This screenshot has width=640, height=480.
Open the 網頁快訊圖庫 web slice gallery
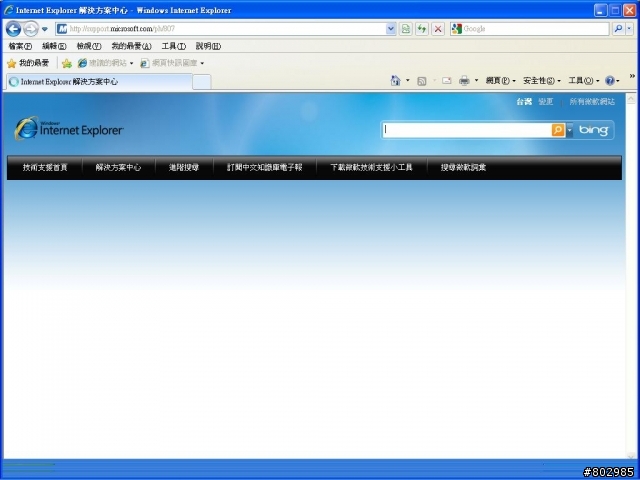169,63
